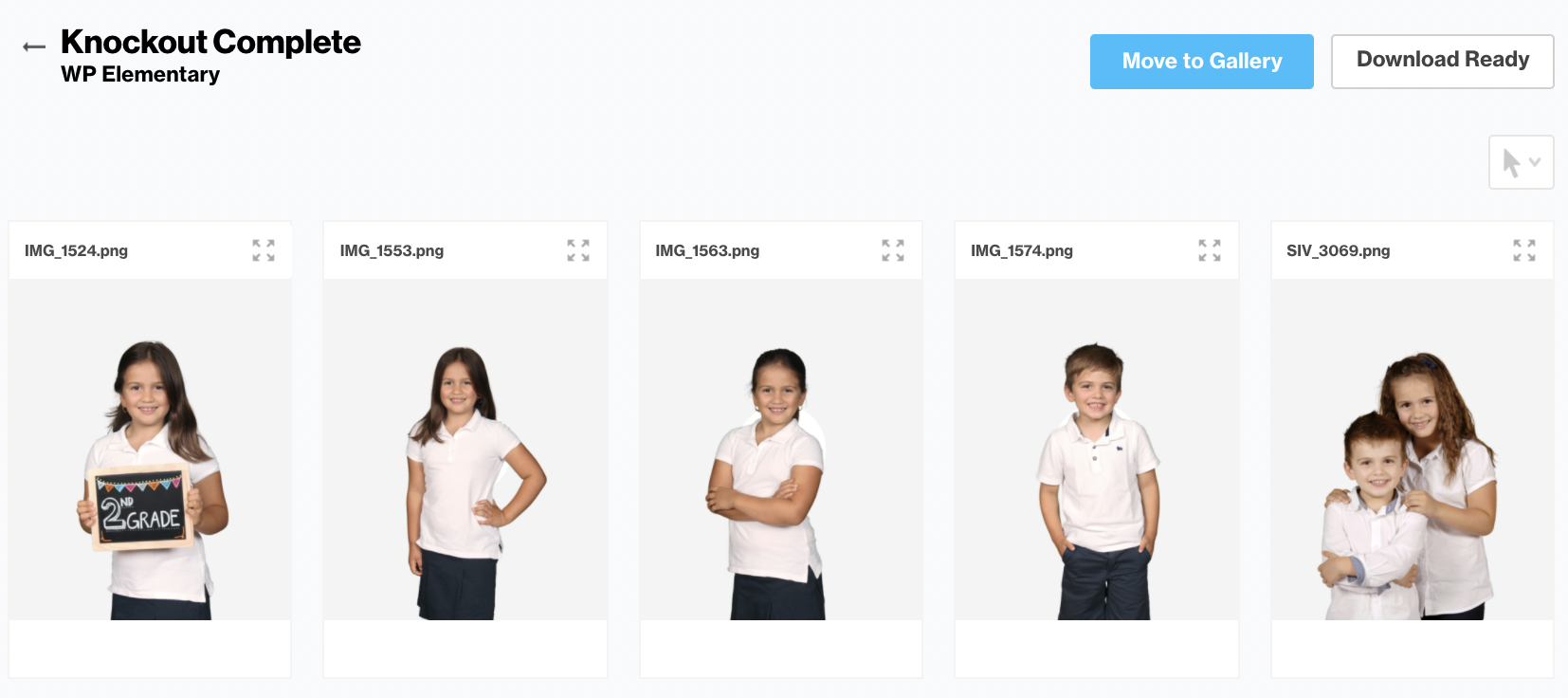Click the IMG_1553.png filename label

point(392,250)
